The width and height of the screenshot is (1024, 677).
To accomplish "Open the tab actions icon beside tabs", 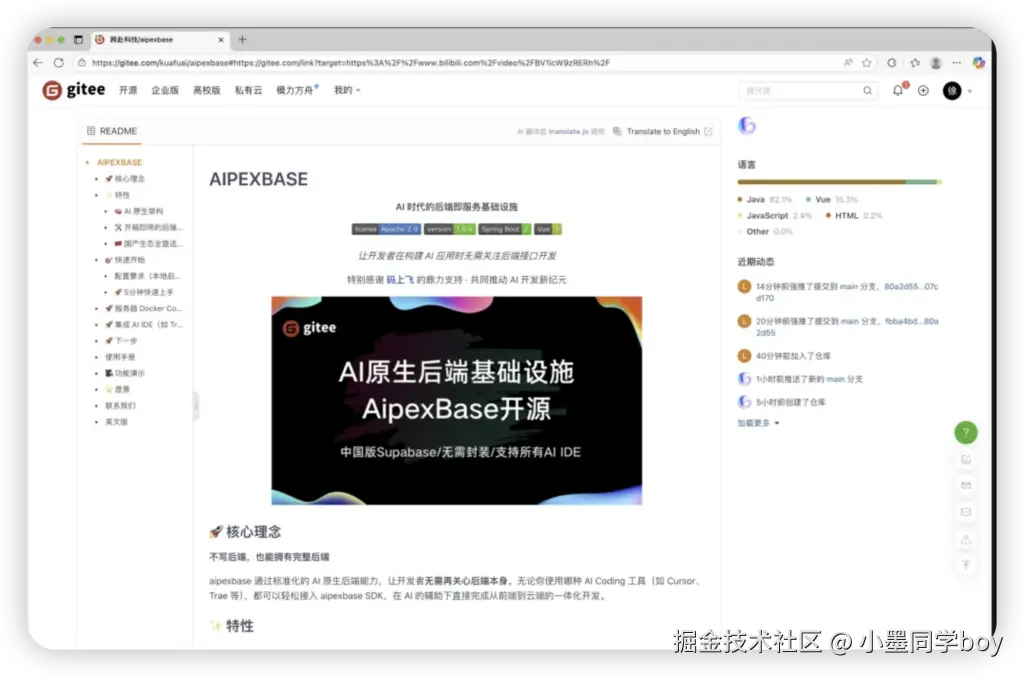I will (78, 40).
